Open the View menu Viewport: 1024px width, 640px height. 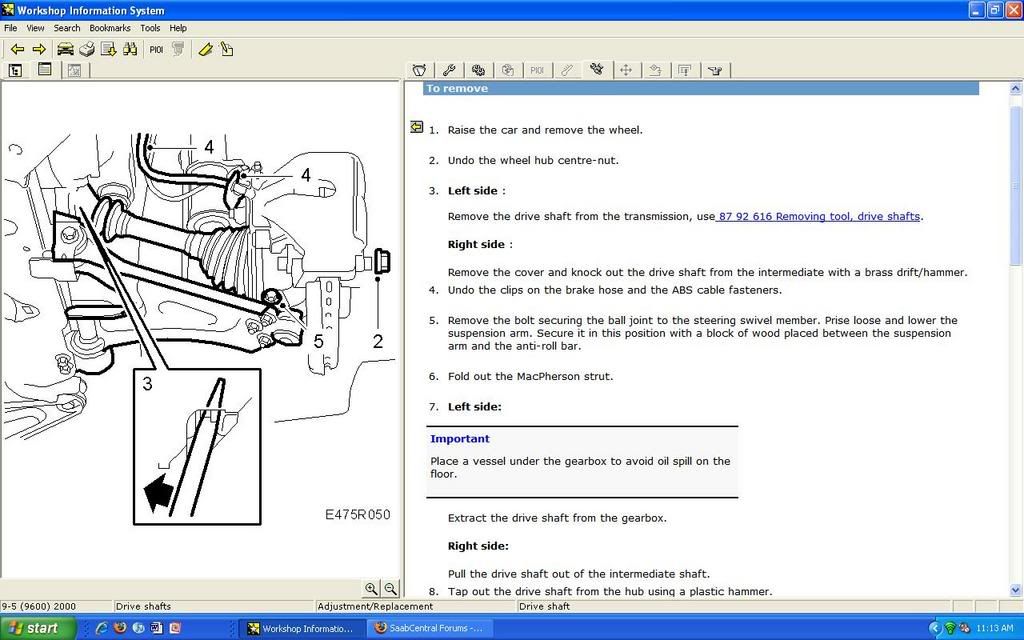tap(35, 27)
